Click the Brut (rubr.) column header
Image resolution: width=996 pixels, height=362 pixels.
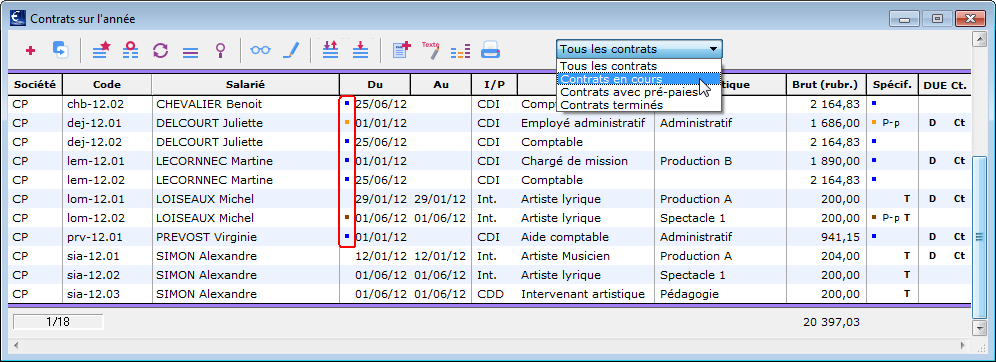point(825,84)
